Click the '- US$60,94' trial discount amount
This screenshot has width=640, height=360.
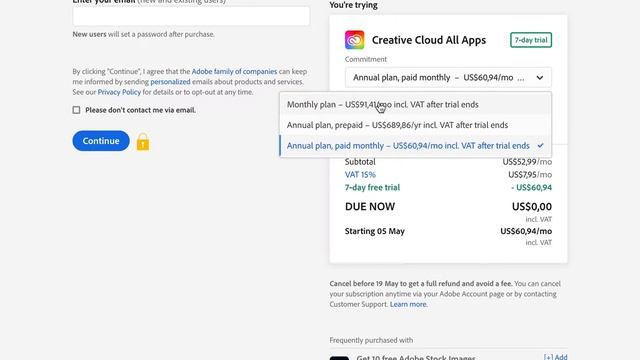coord(531,187)
